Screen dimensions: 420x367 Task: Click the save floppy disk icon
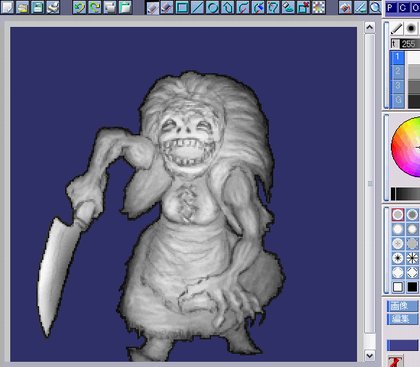point(38,7)
